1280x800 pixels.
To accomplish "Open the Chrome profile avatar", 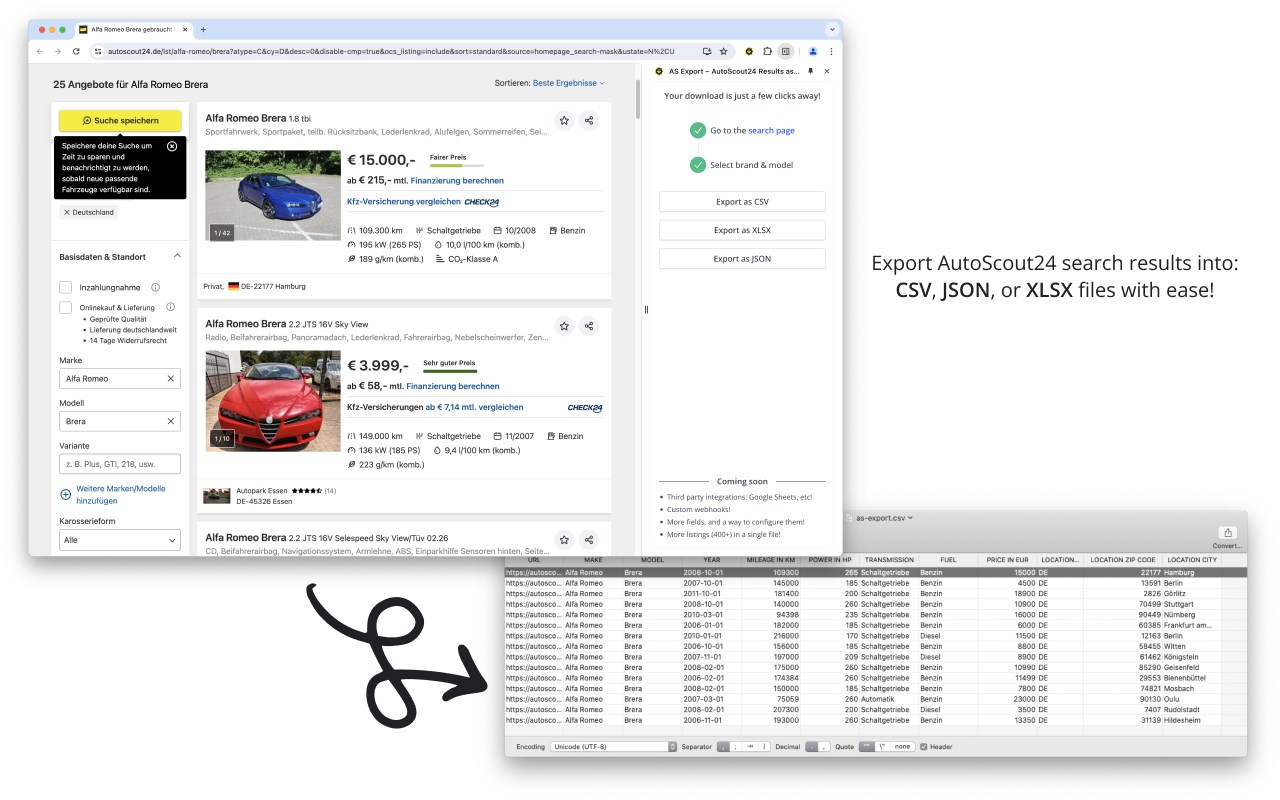I will (813, 51).
